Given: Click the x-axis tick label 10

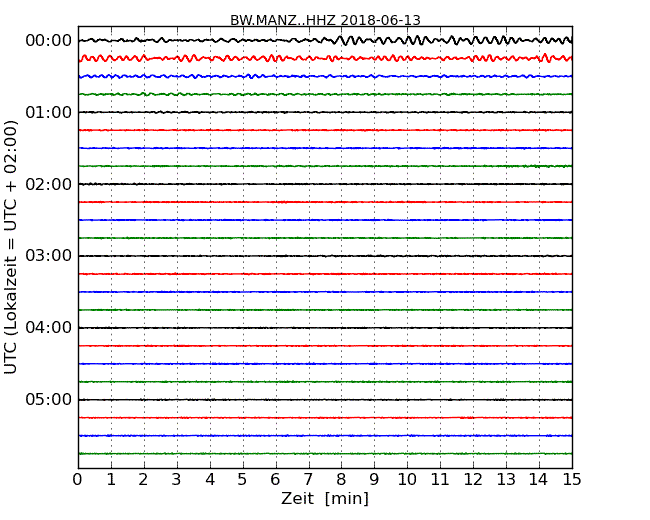Looking at the screenshot, I should tap(407, 480).
